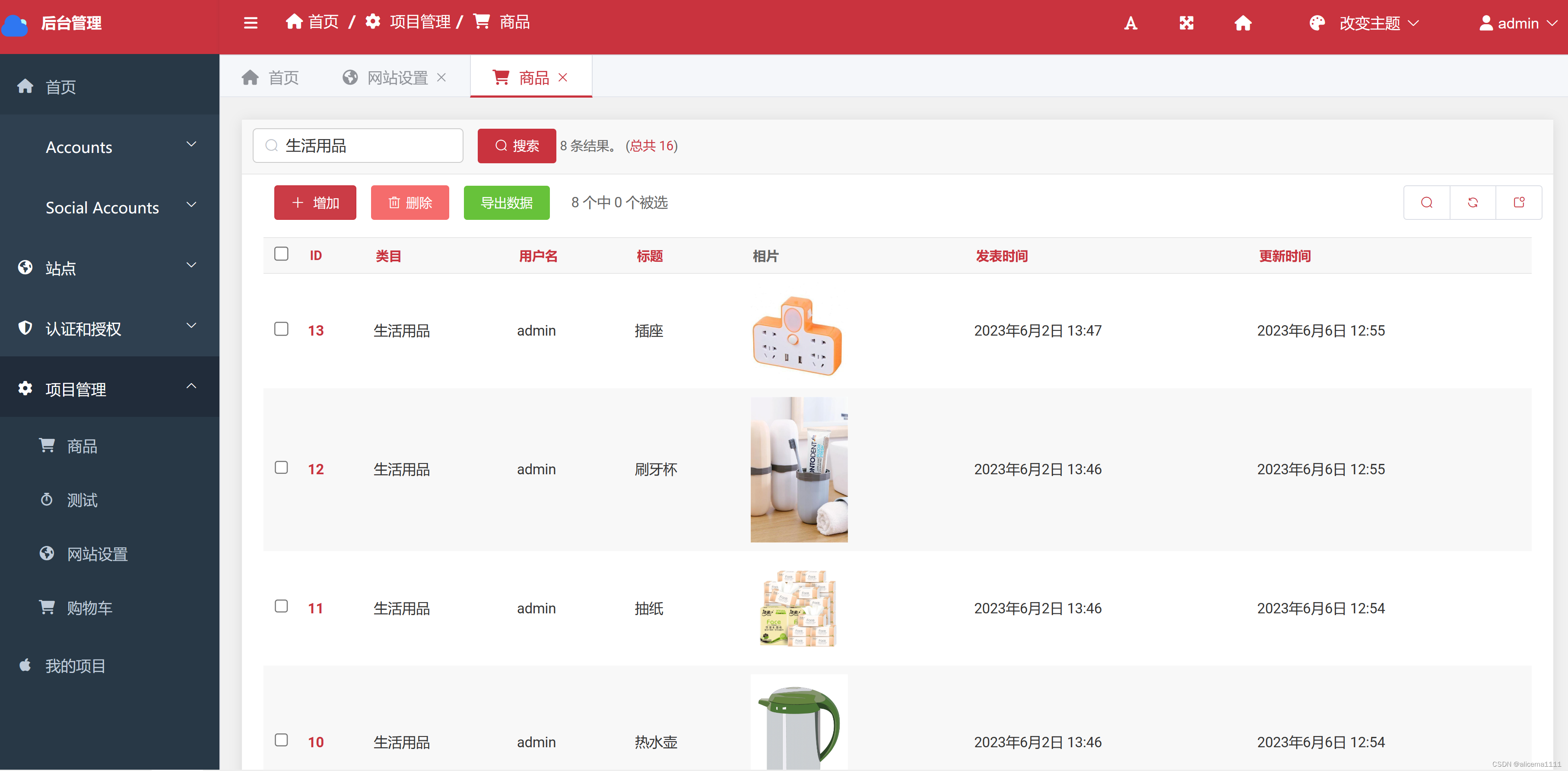Click the search toggle icon at table right

point(1426,203)
